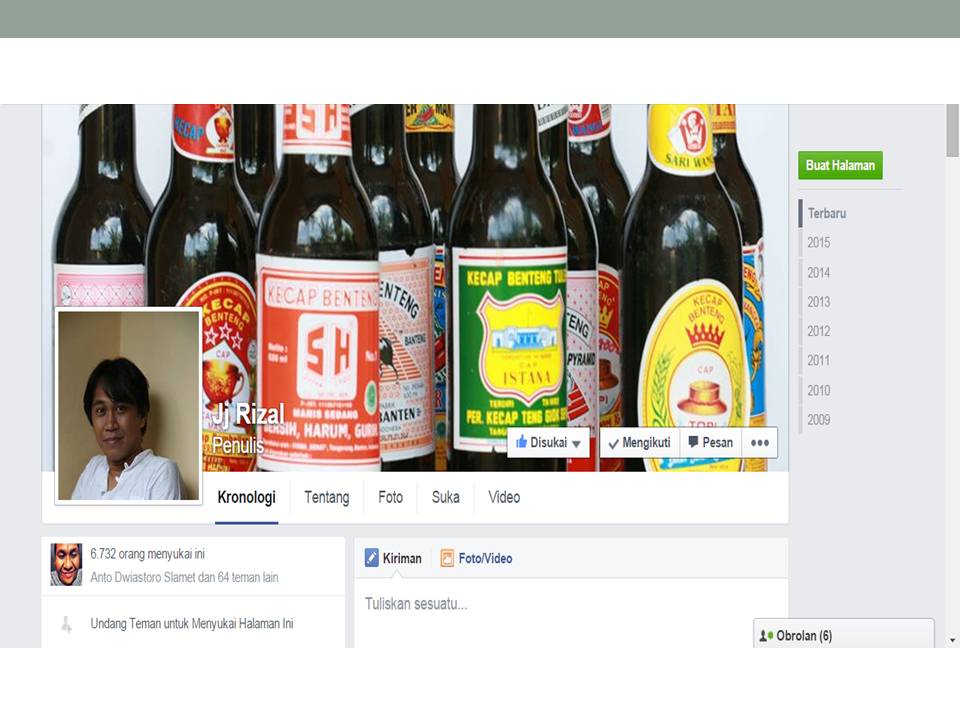This screenshot has height=720, width=960.
Task: Open 6.732 orang menyukai ini link
Action: click(x=148, y=553)
